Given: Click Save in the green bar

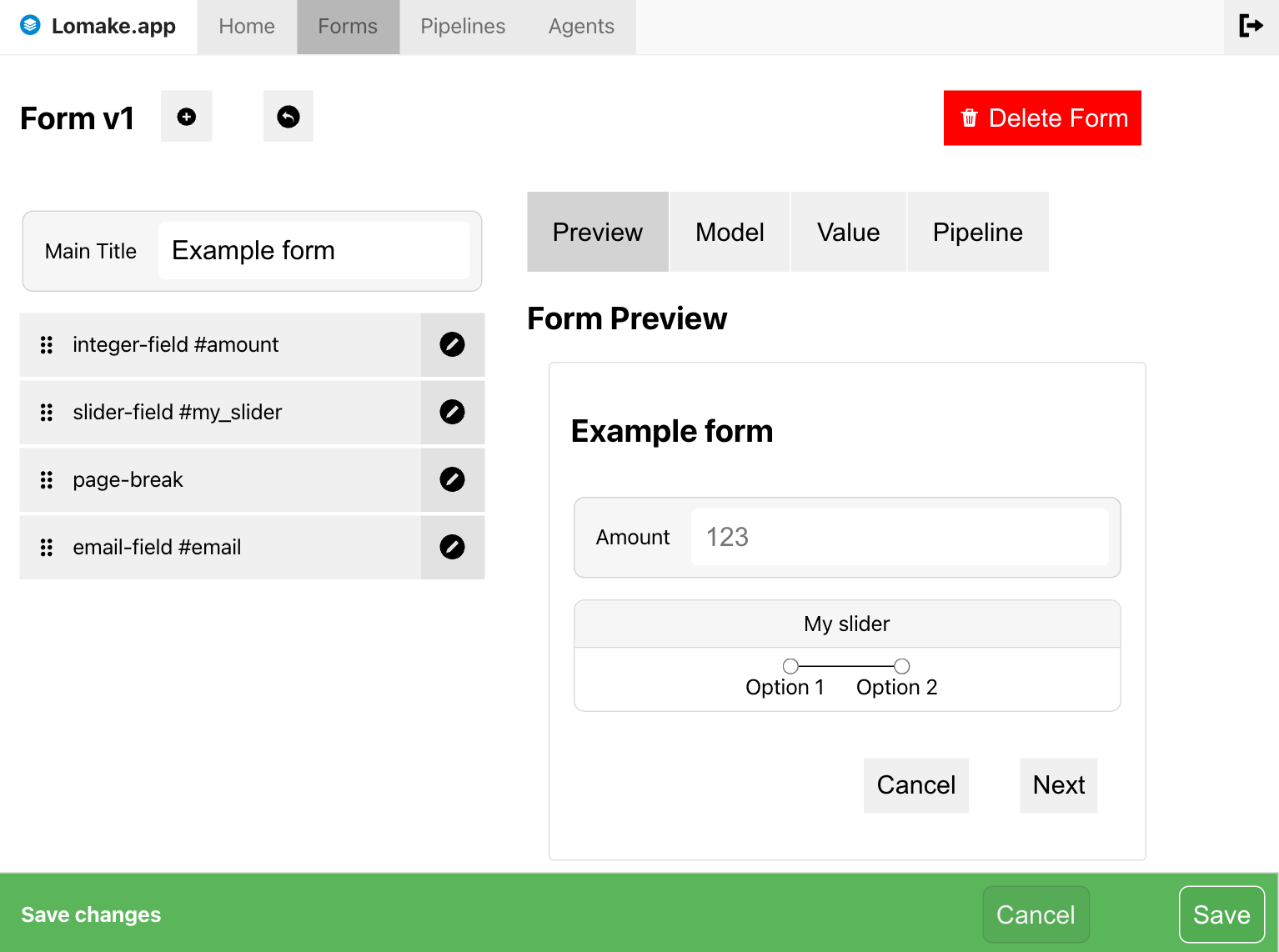Looking at the screenshot, I should [1222, 914].
